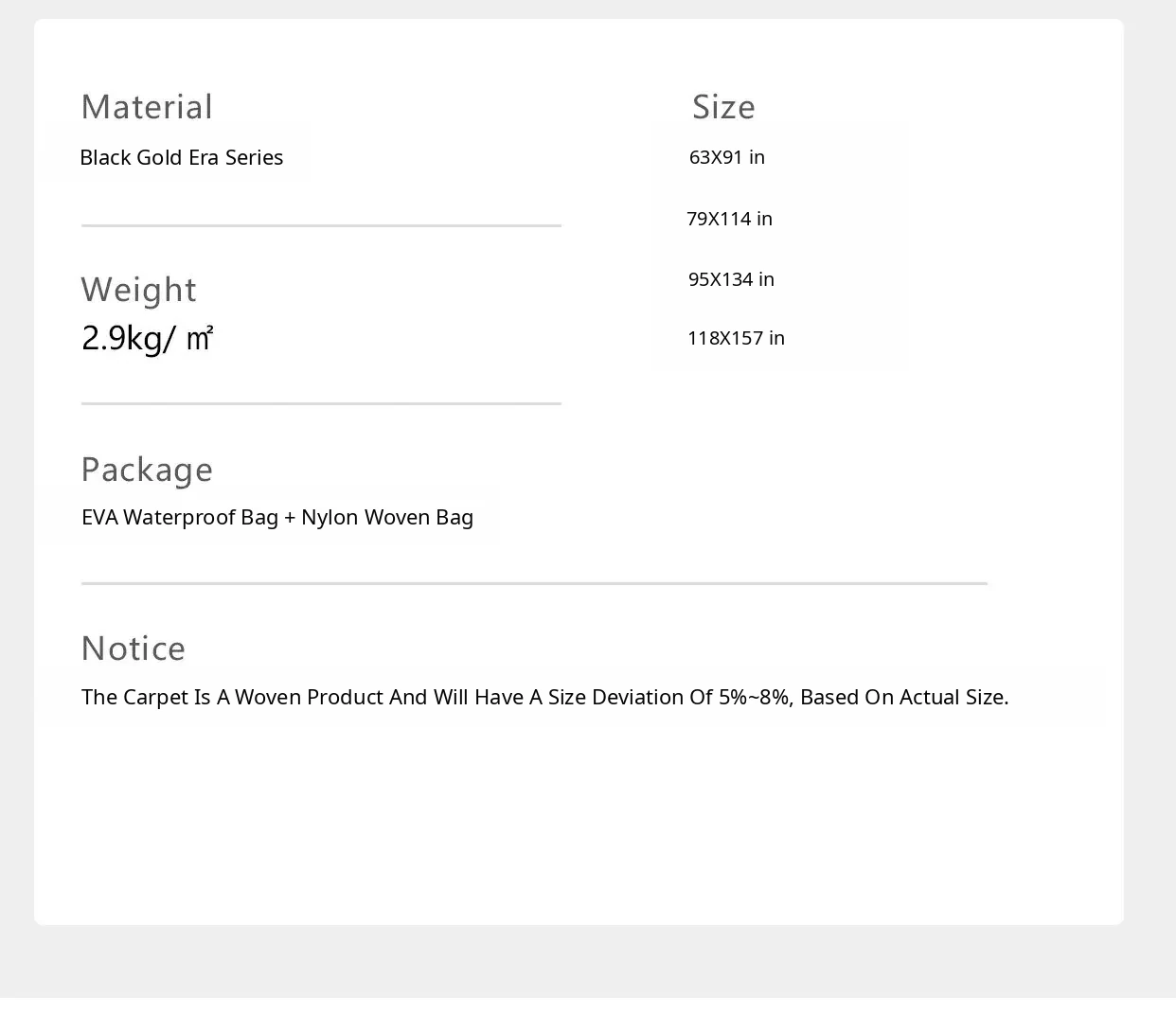Choose the 63X91 in size

[x=726, y=157]
